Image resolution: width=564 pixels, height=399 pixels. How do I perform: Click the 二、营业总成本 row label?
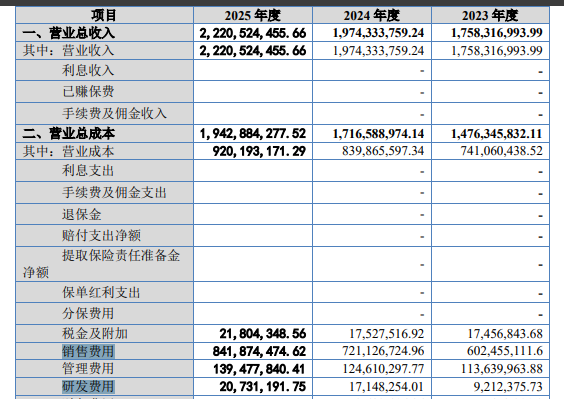[x=69, y=134]
